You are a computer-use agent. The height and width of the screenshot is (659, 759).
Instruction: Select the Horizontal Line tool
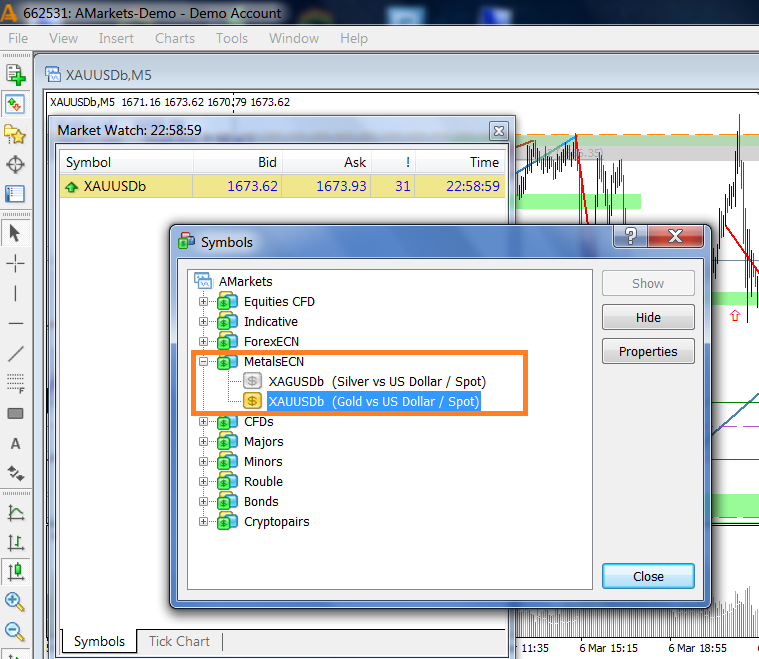tap(15, 323)
